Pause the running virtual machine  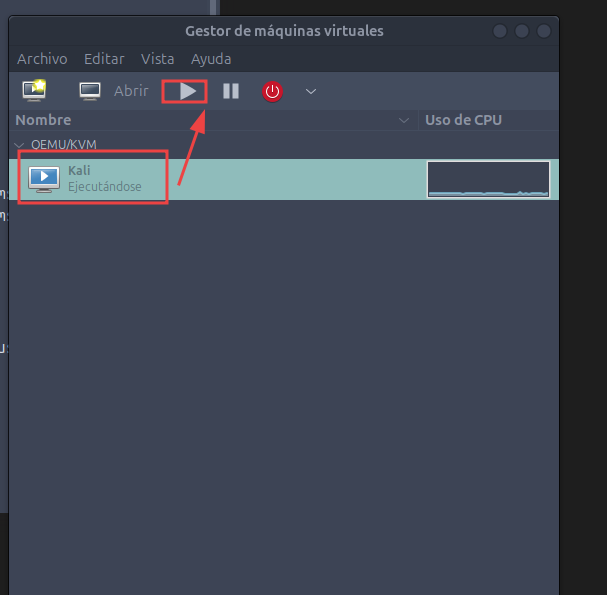(231, 91)
